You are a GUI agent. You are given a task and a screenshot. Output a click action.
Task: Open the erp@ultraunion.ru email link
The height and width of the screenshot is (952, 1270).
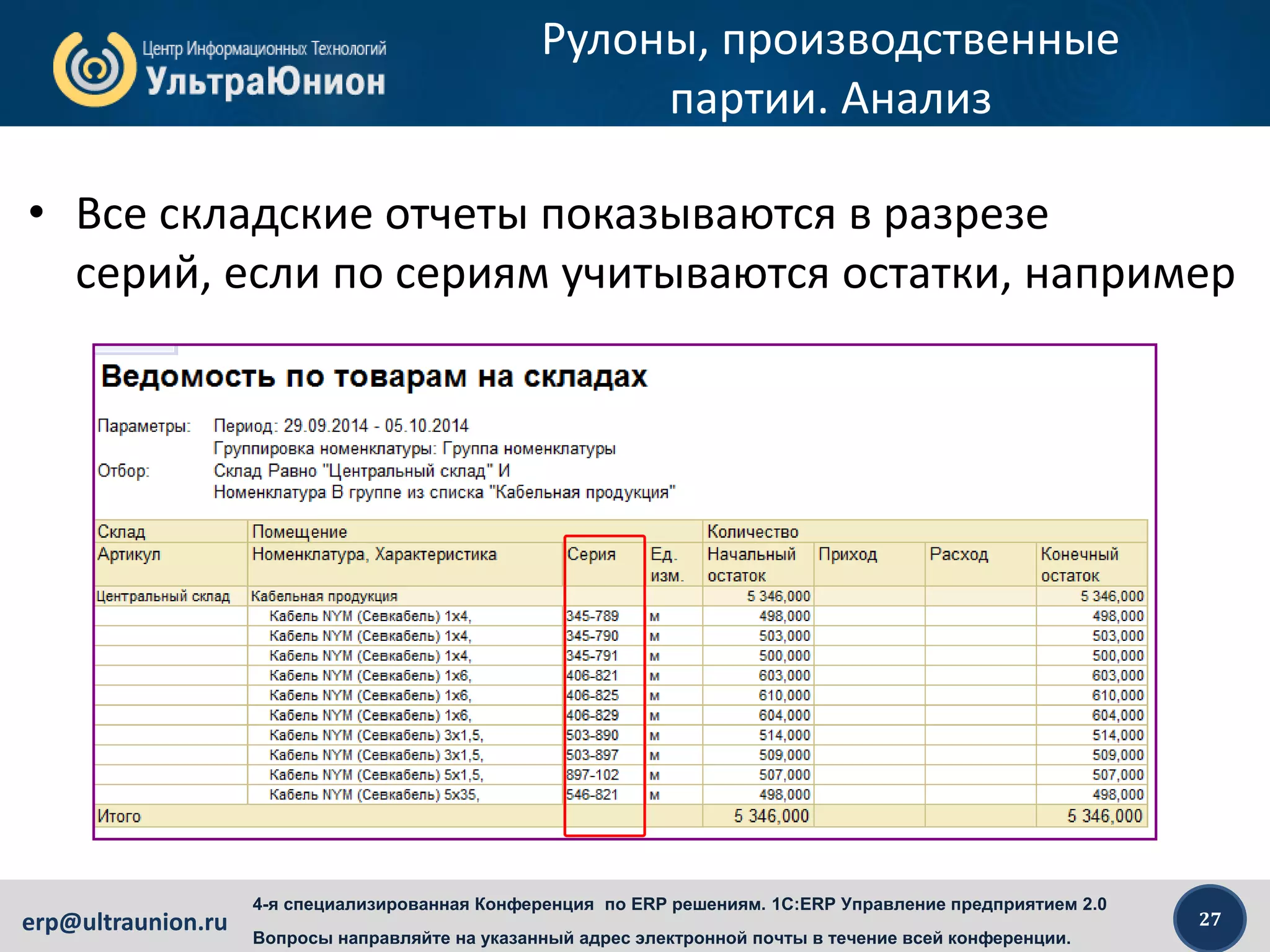tap(125, 922)
